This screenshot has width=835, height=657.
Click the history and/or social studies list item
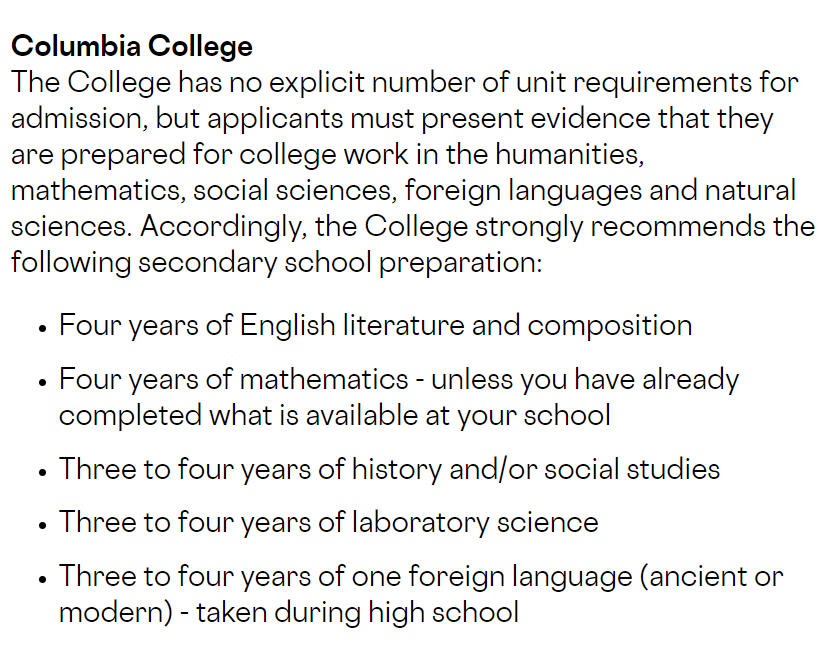coord(389,468)
